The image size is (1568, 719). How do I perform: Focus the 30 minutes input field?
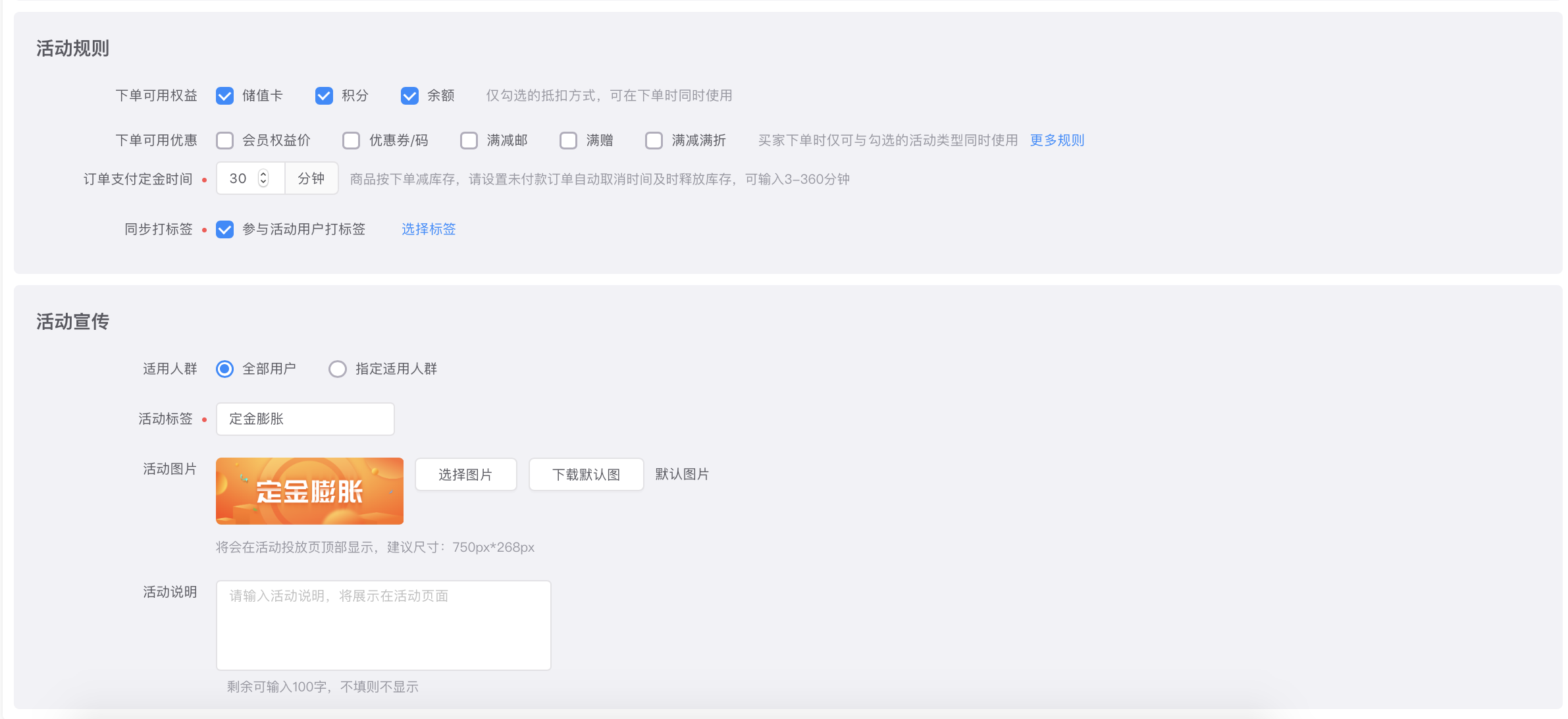[239, 178]
